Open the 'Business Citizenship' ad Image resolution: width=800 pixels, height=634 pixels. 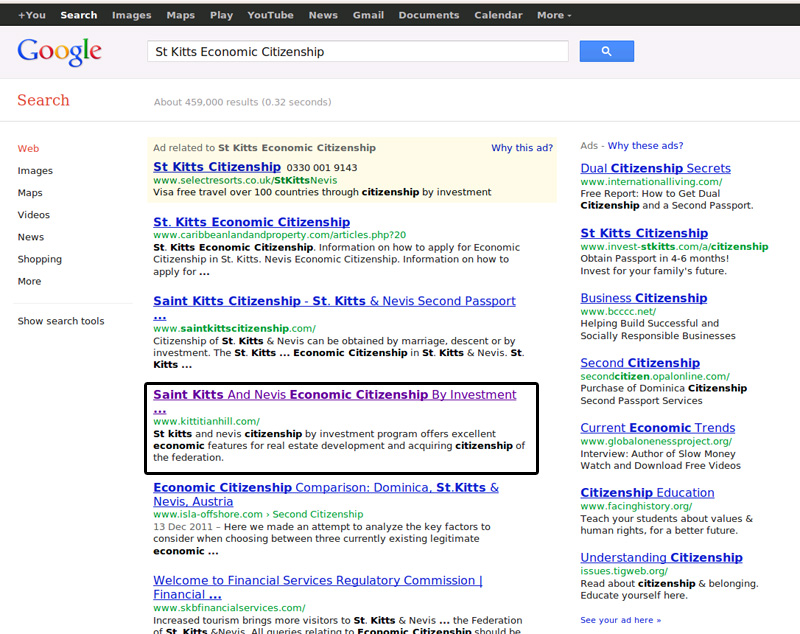(x=644, y=298)
